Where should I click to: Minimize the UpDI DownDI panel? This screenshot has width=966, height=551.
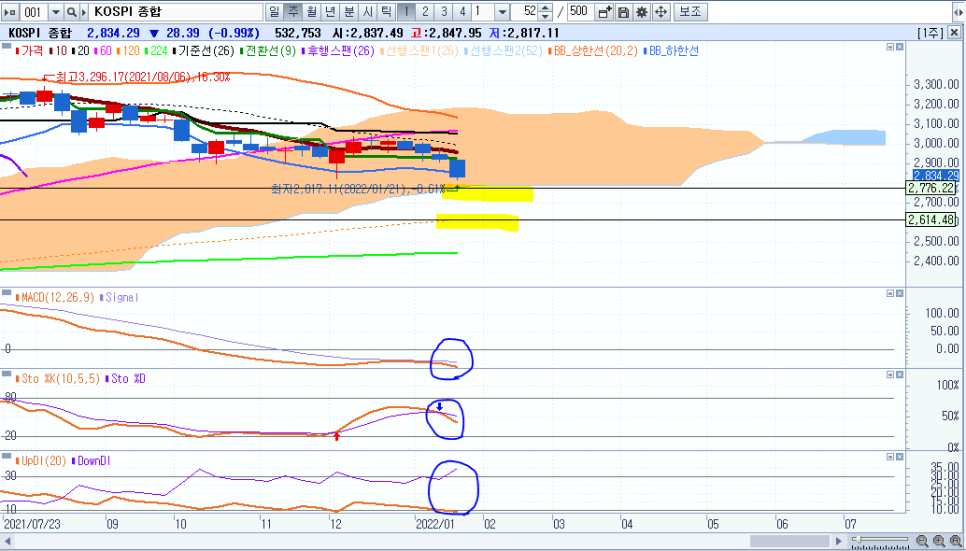click(890, 457)
